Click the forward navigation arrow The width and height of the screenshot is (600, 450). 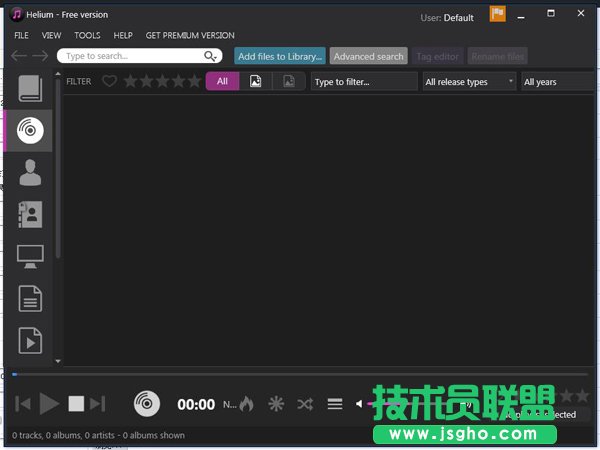[40, 56]
